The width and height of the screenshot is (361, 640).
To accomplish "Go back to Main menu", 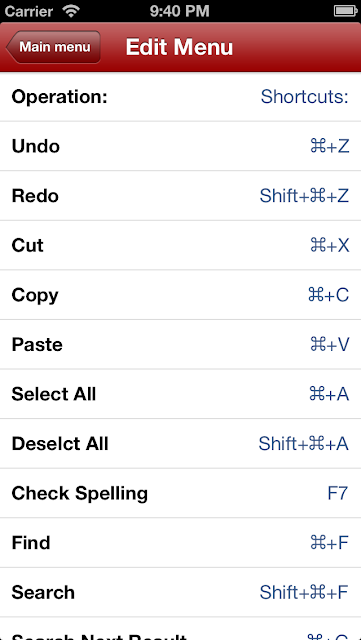I will 53,47.
